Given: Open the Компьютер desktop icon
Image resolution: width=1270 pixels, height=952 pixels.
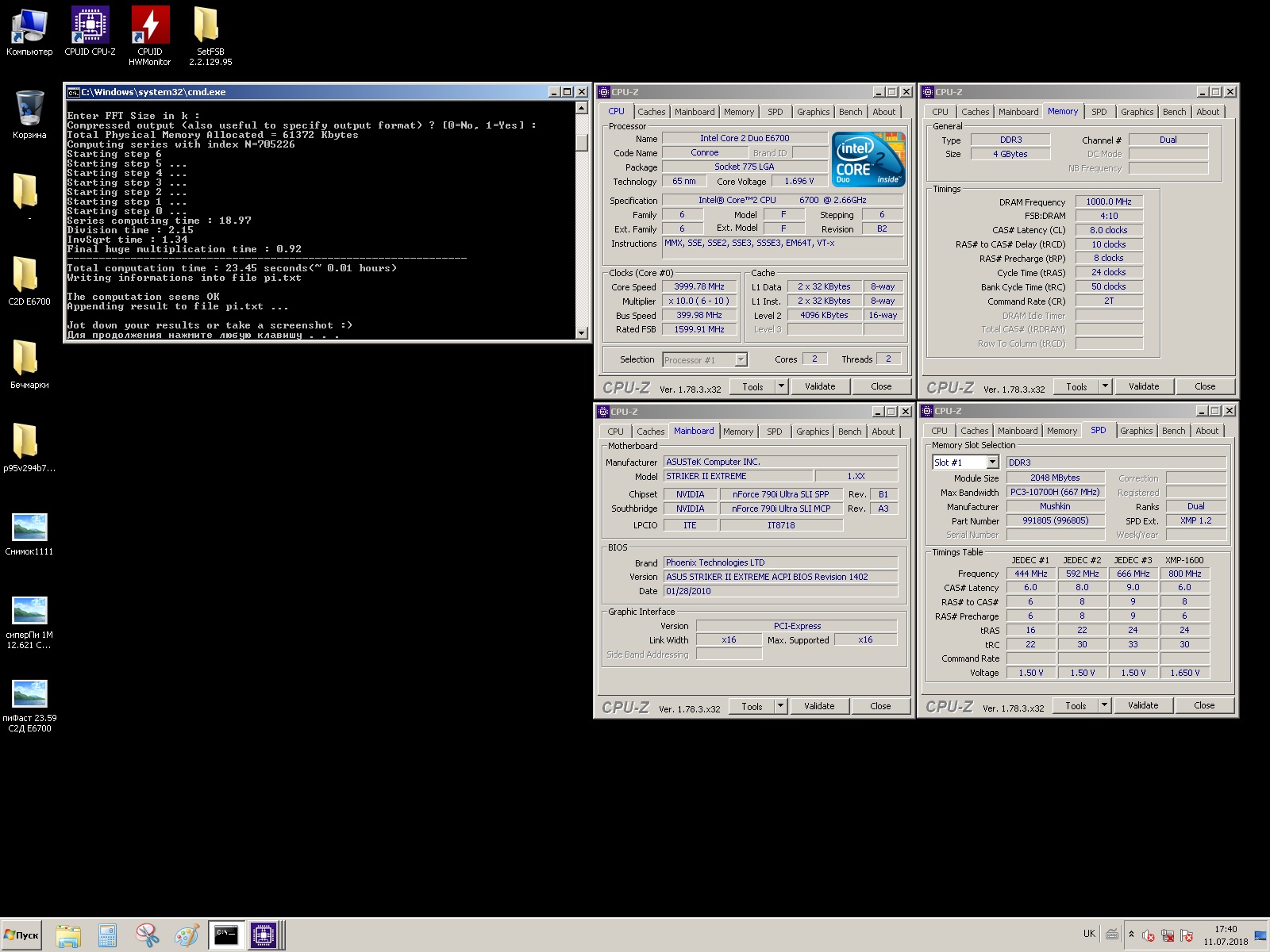Looking at the screenshot, I should coord(29,32).
